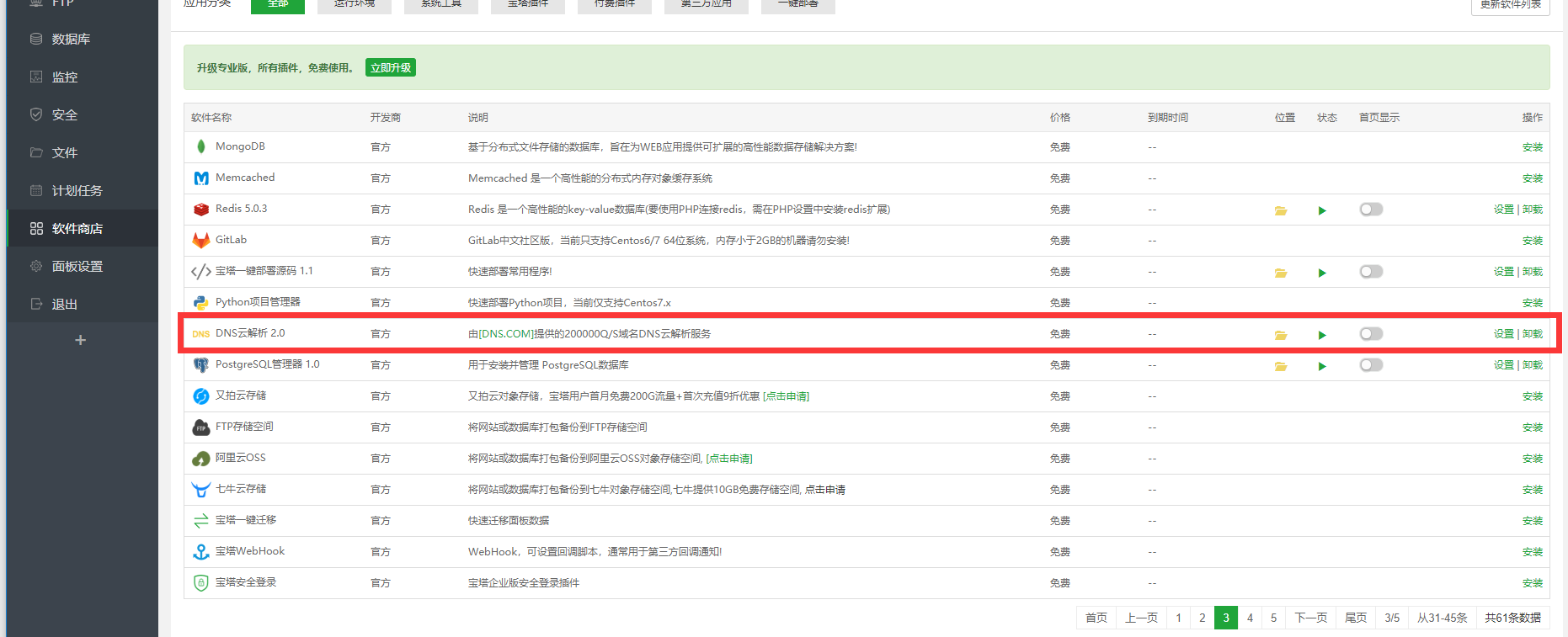Viewport: 1568px width, 637px height.
Task: Click 安装 for MongoDB
Action: [x=1533, y=147]
